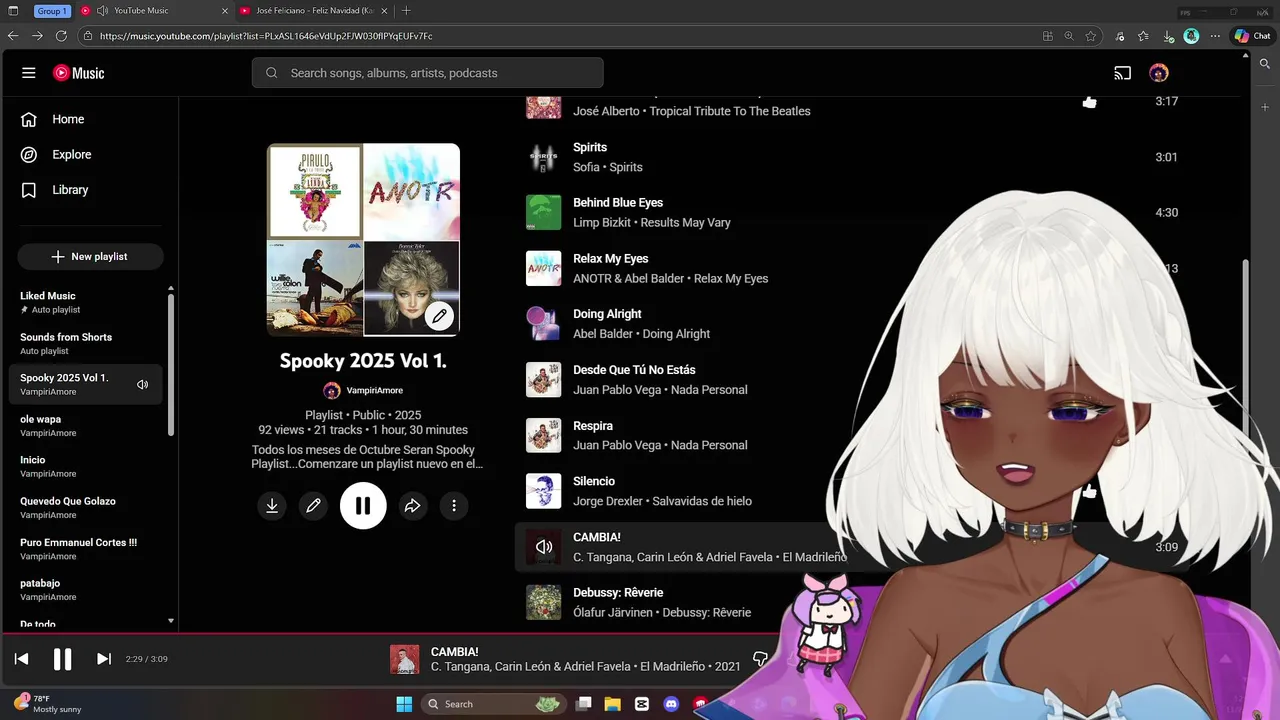Click the Group 1 tab group label
This screenshot has width=1280, height=720.
[51, 11]
